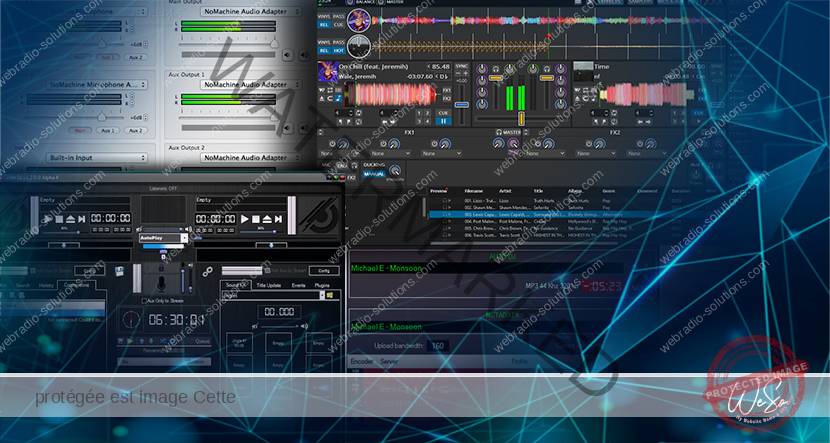Click the On Chill album art thumbnail

(x=329, y=71)
